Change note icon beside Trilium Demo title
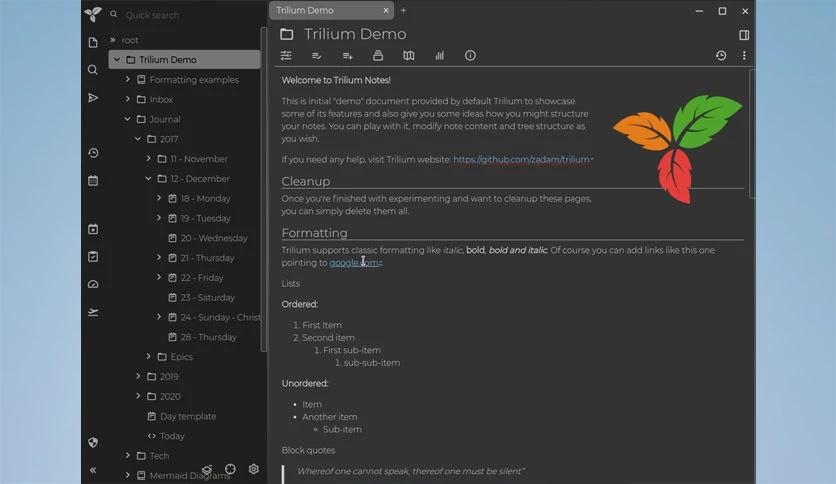The image size is (836, 484). [287, 34]
